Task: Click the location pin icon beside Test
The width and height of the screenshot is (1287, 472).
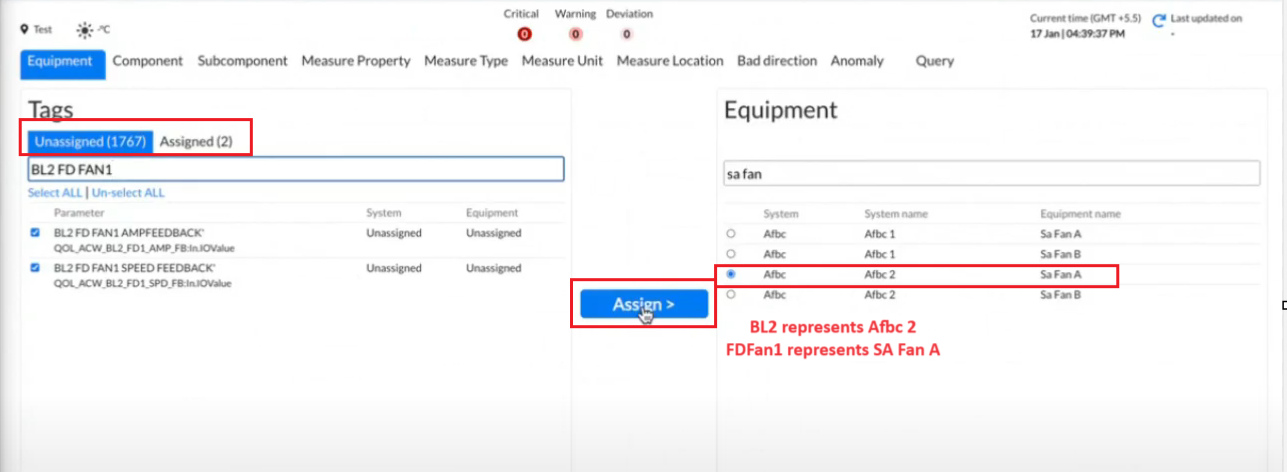Action: (25, 30)
